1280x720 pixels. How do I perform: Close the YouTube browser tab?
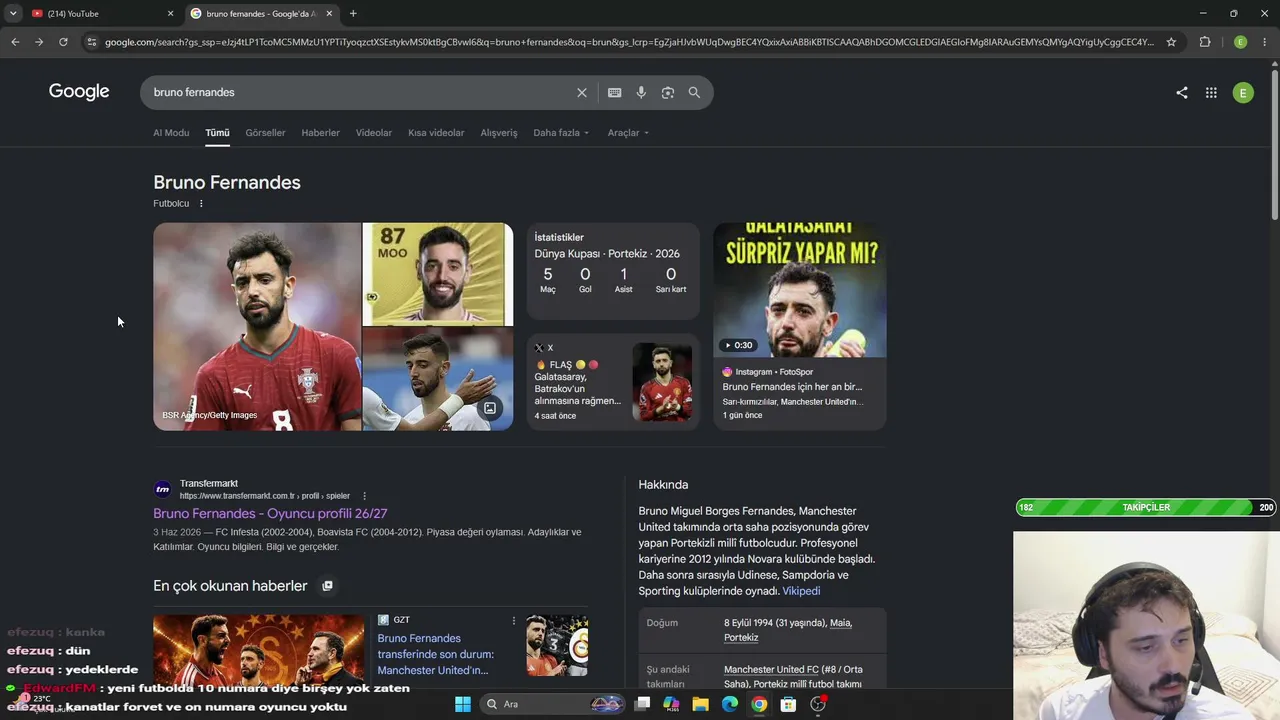(x=170, y=13)
